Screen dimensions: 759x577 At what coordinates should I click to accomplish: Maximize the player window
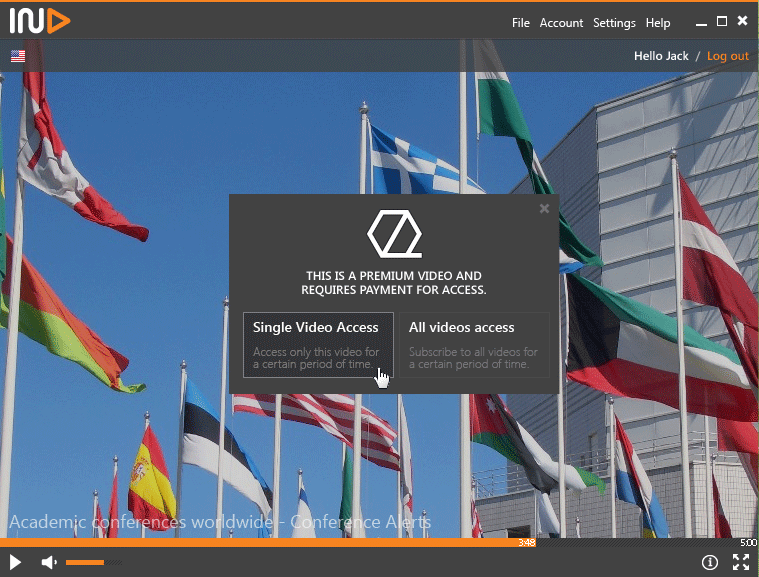(722, 20)
